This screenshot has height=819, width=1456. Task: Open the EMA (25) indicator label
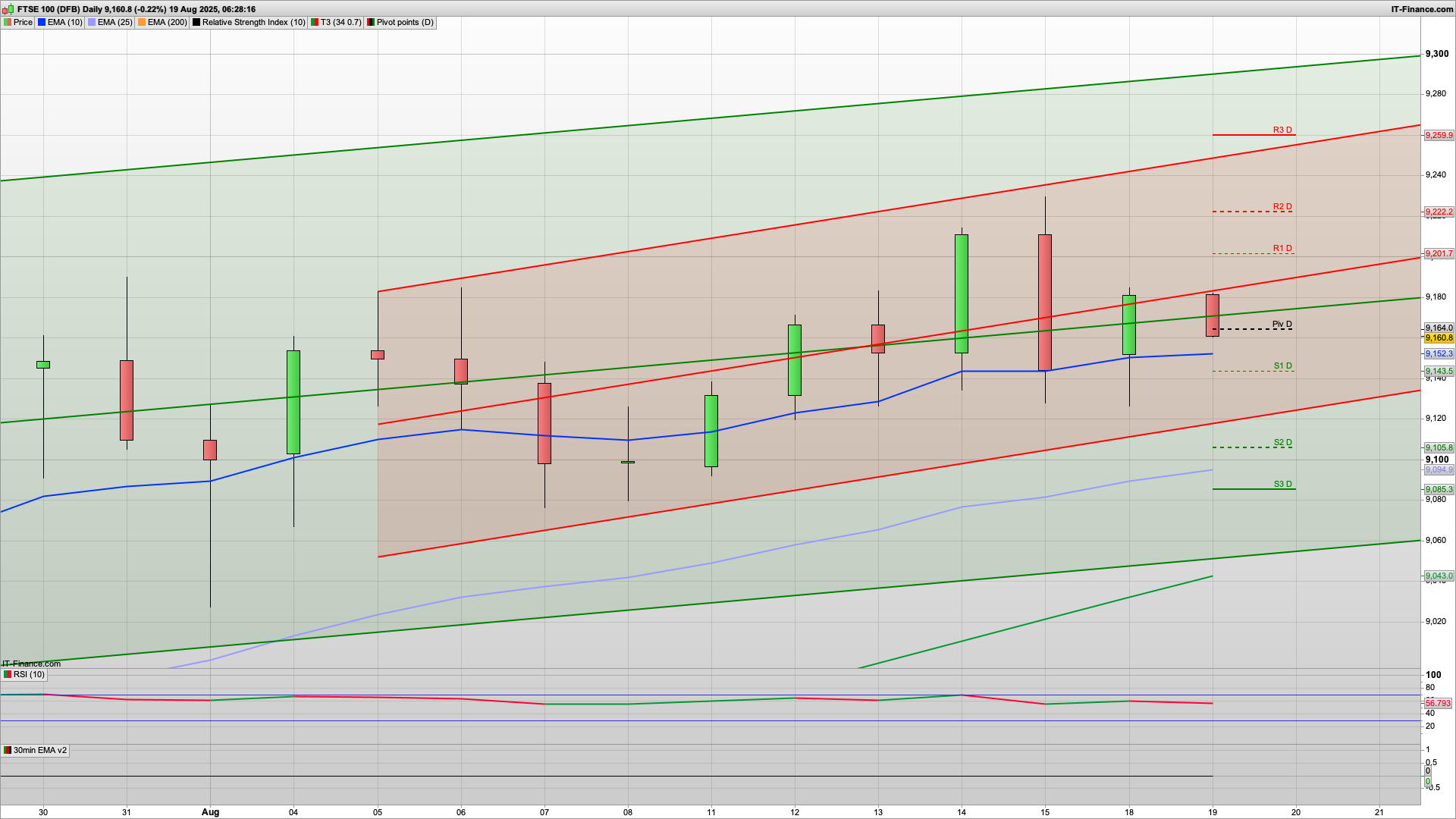point(115,23)
